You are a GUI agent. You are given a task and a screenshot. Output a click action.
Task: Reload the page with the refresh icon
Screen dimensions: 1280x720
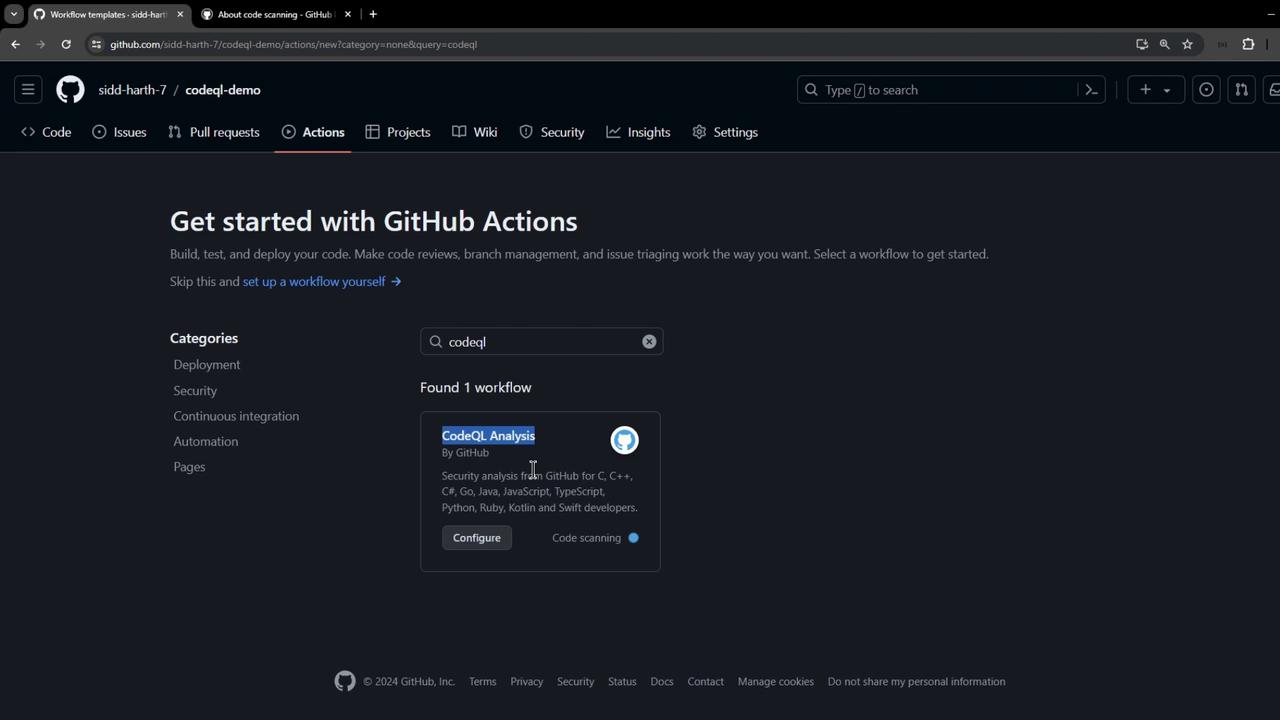tap(66, 44)
